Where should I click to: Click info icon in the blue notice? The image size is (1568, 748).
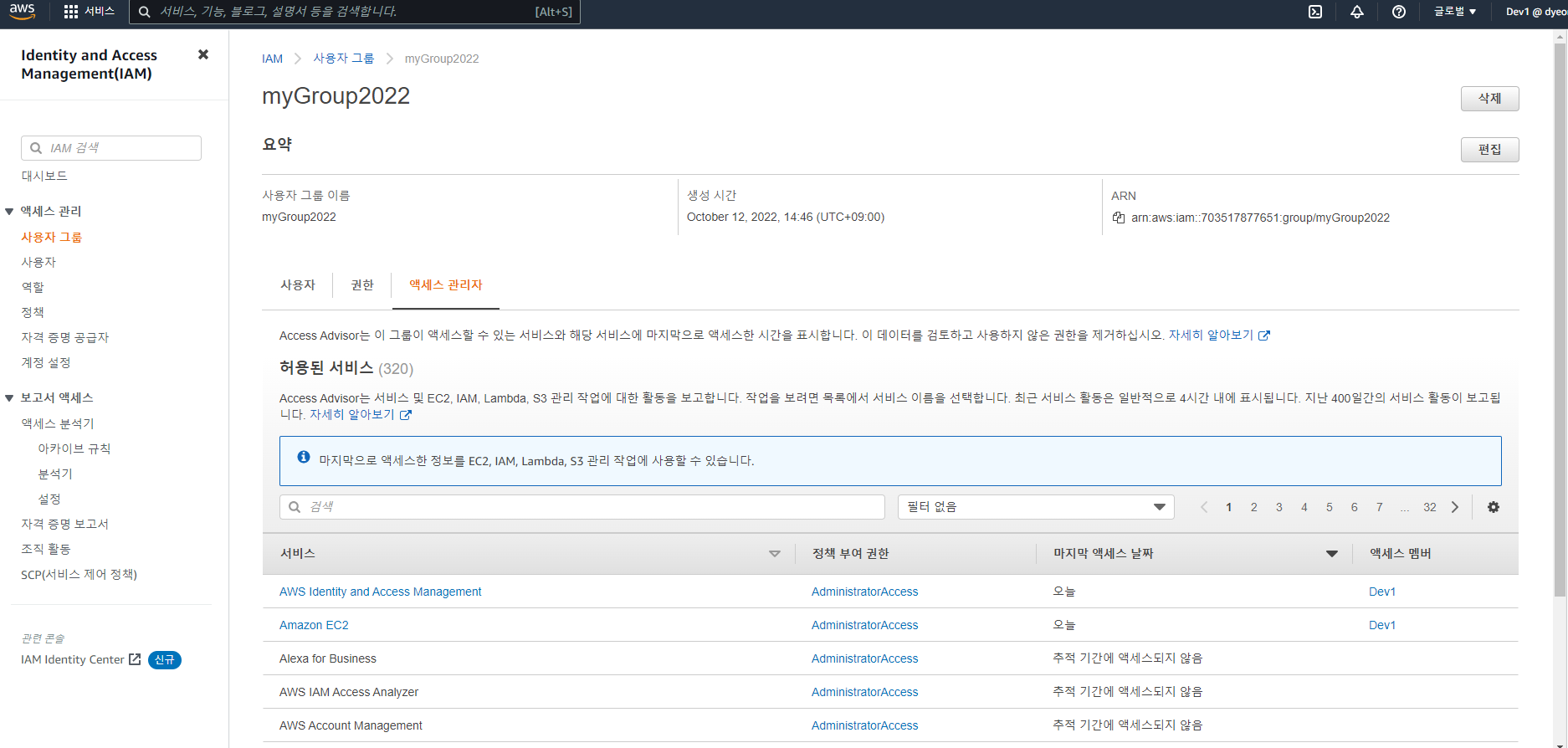(304, 457)
